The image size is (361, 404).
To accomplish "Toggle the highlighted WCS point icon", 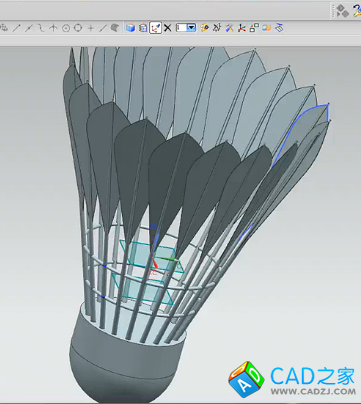I will [156, 28].
